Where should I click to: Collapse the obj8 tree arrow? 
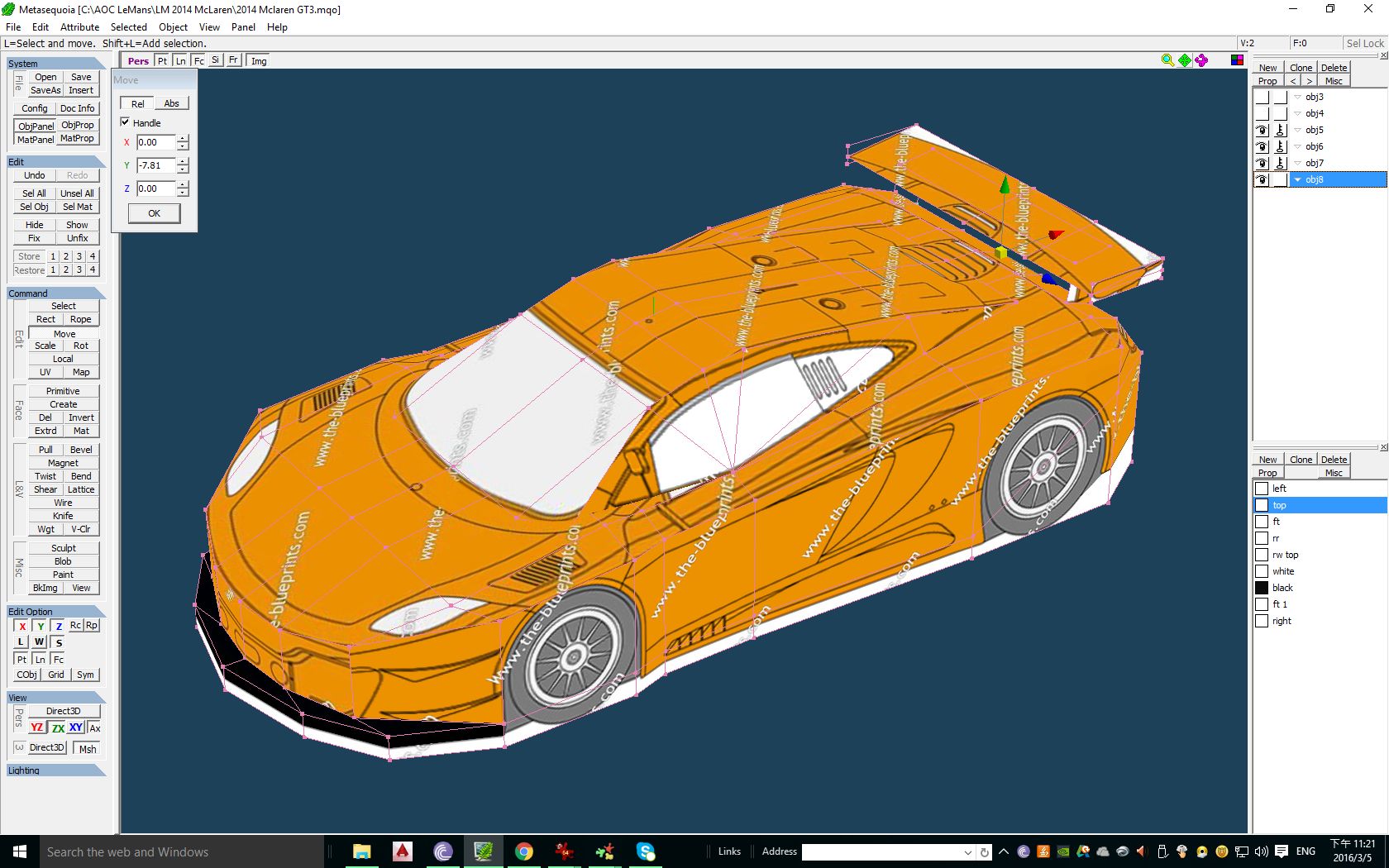click(1298, 179)
